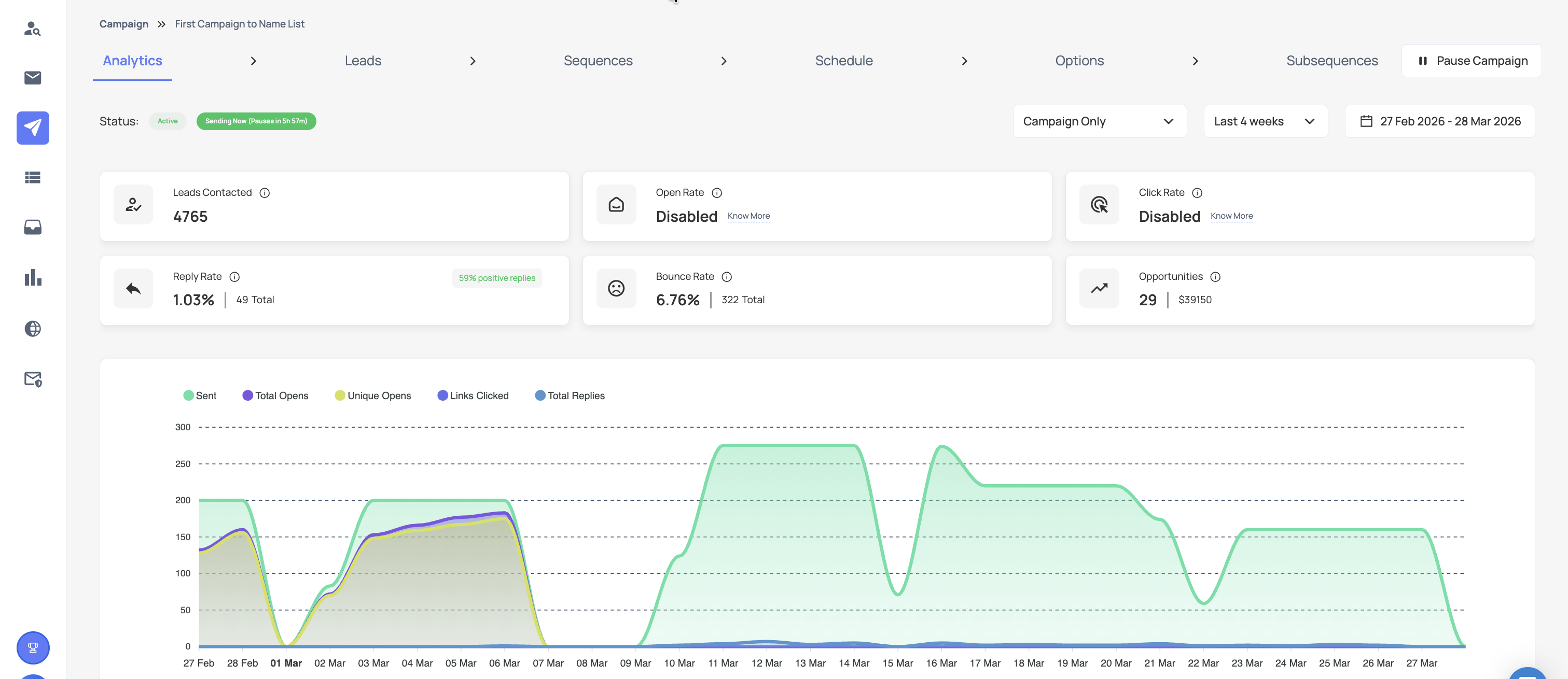Switch to the Sequences tab
Viewport: 1568px width, 679px height.
pos(598,61)
